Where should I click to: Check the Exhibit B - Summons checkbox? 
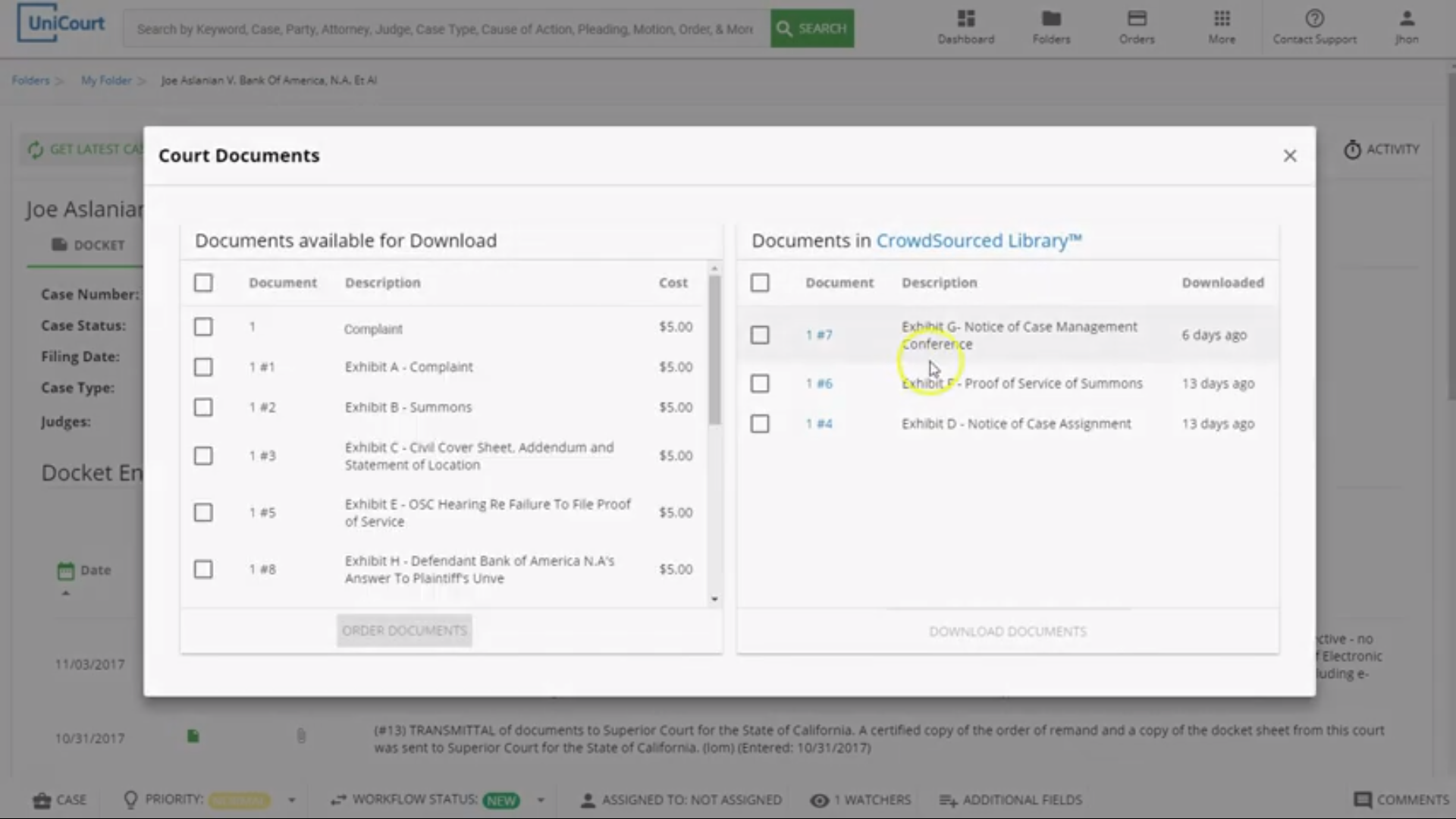coord(203,407)
